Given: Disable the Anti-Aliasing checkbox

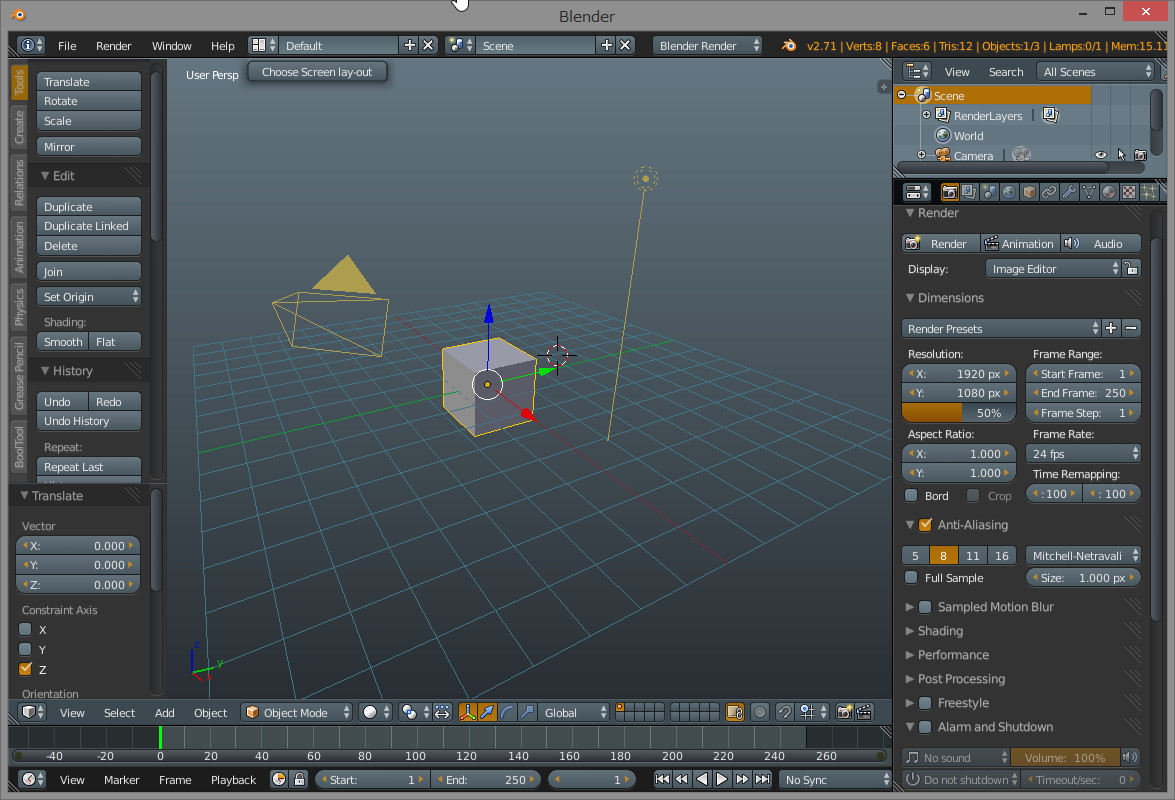Looking at the screenshot, I should click(x=925, y=525).
